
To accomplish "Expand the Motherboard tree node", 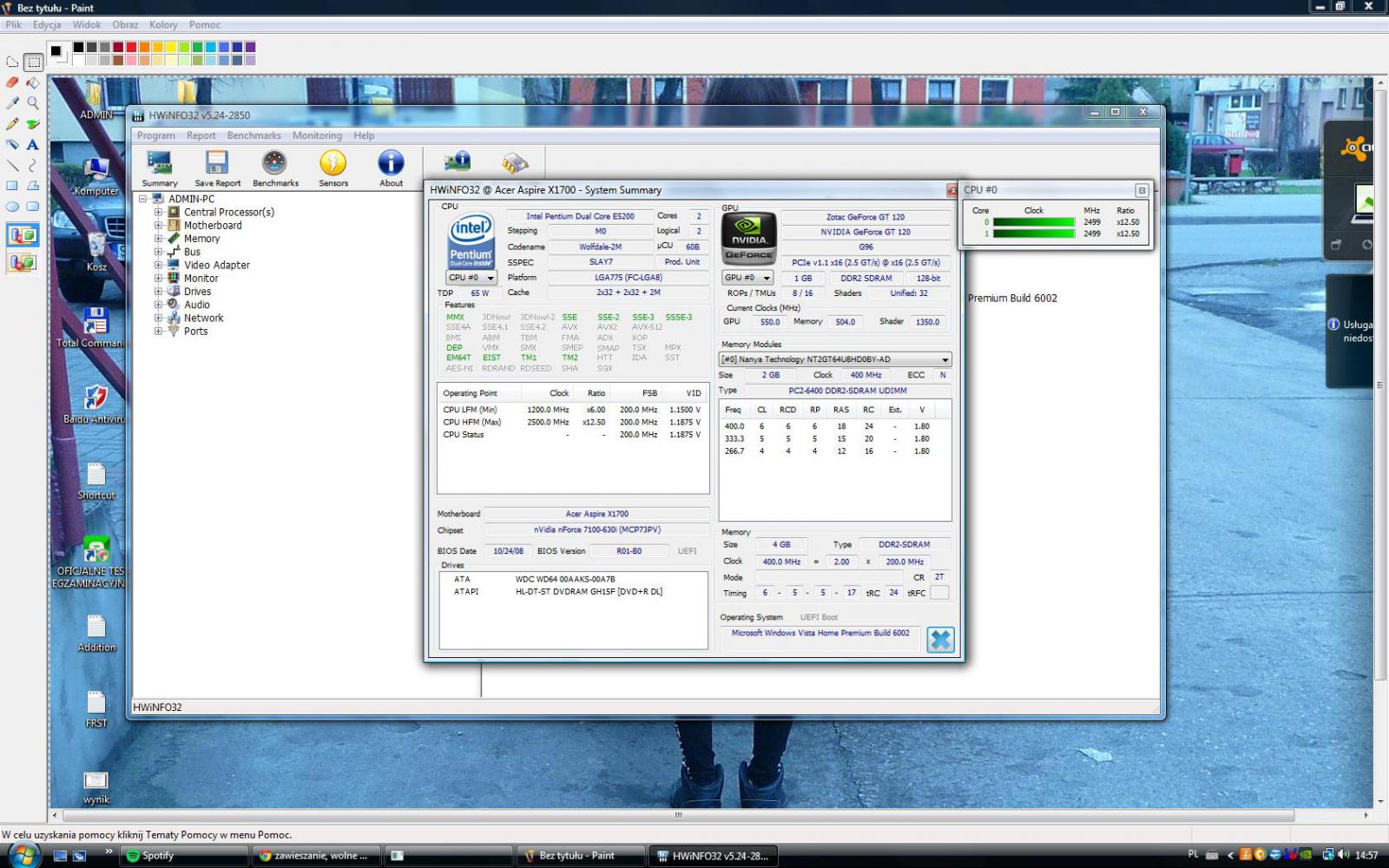I will [158, 225].
